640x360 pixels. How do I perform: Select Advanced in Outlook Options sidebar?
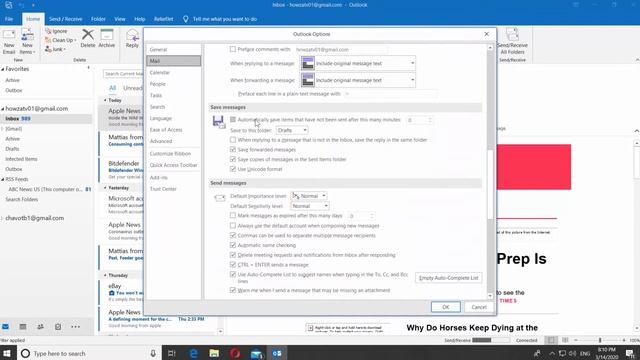point(173,141)
